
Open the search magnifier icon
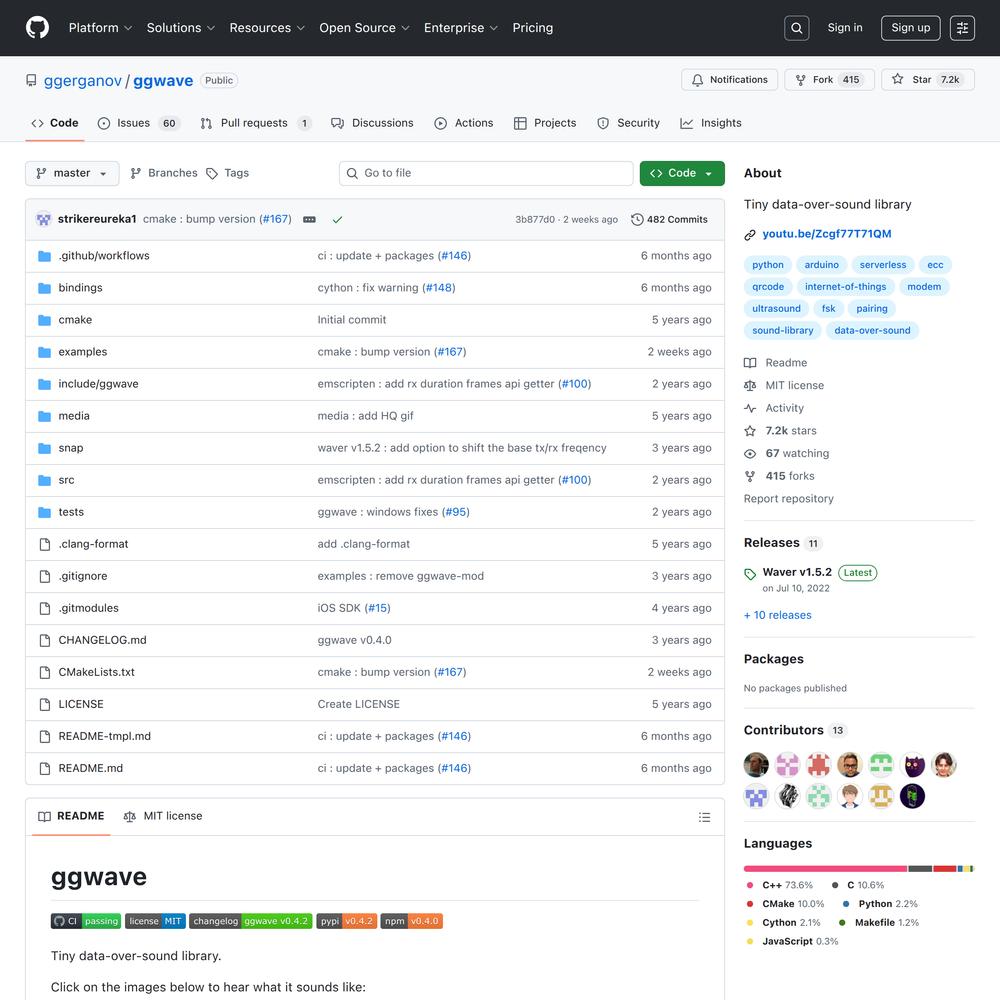click(797, 28)
